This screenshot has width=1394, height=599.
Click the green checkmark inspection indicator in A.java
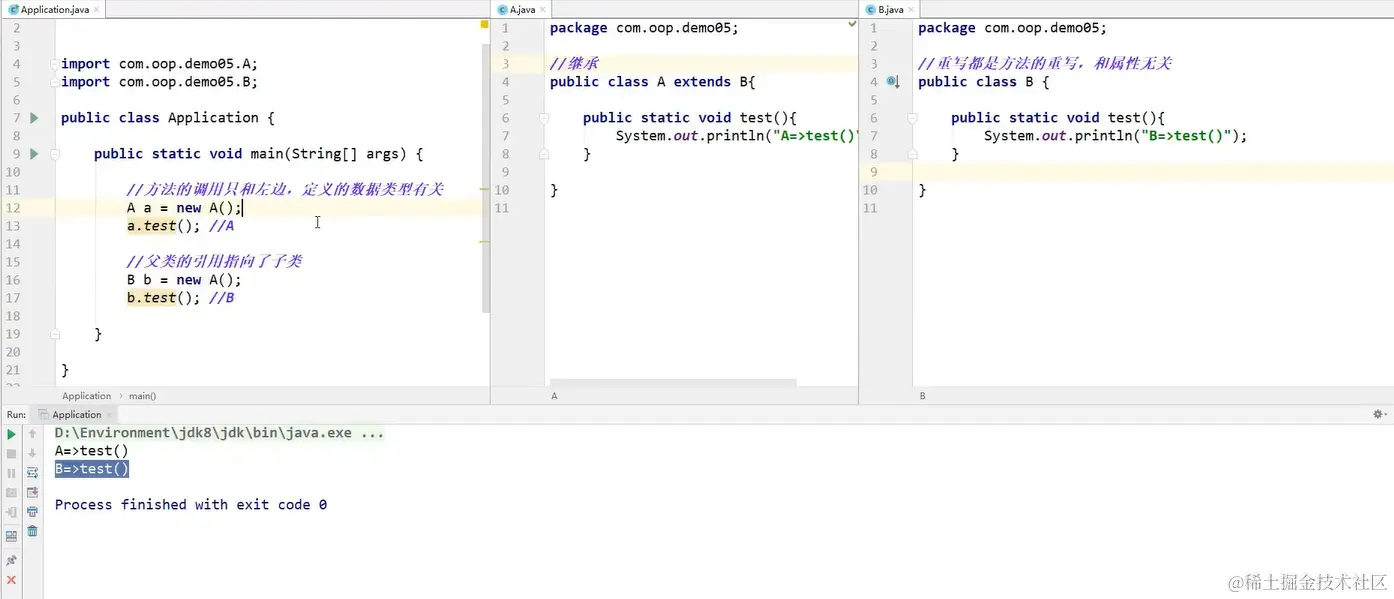[852, 24]
